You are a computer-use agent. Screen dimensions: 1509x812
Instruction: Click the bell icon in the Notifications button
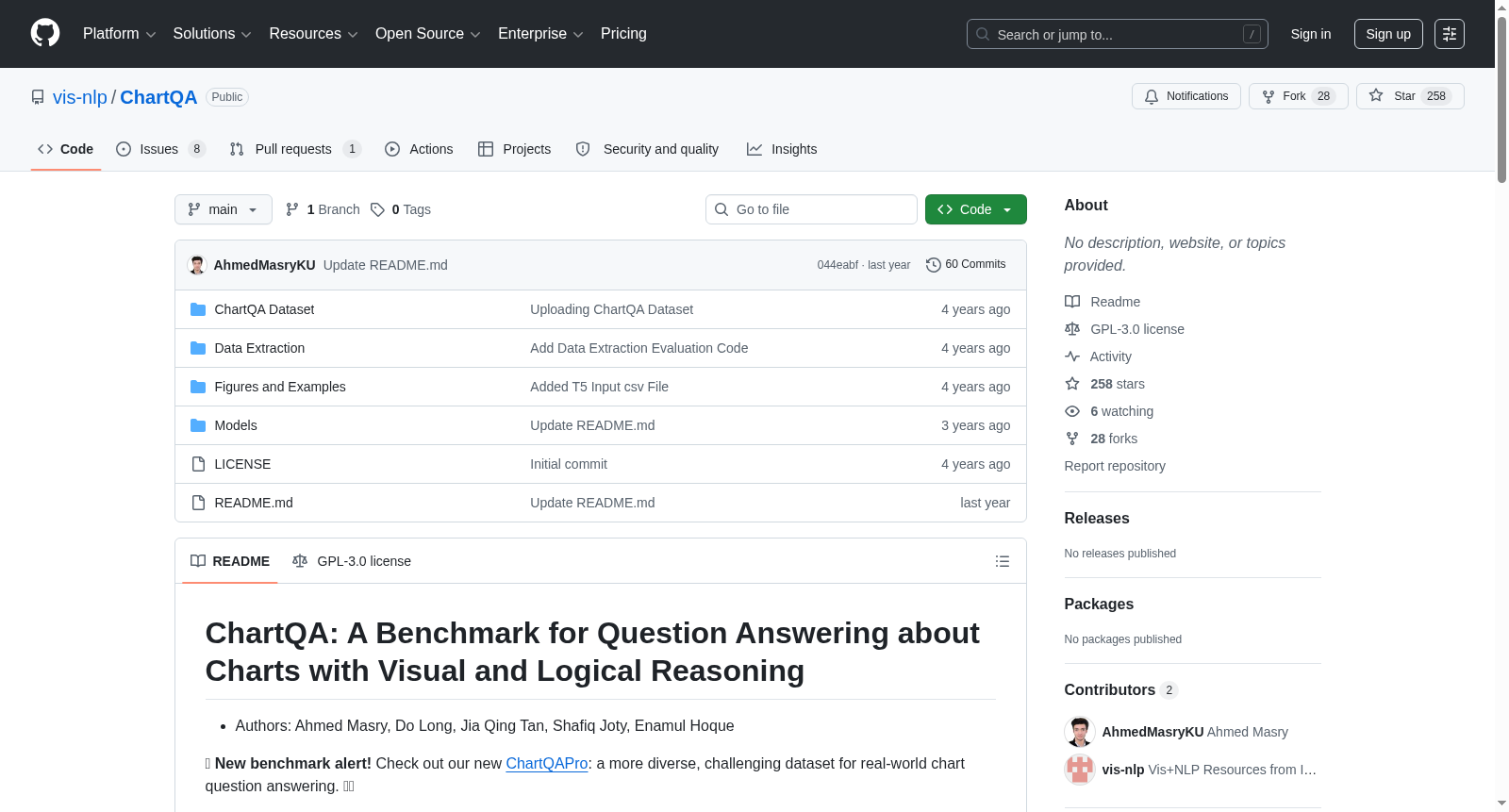click(x=1152, y=96)
